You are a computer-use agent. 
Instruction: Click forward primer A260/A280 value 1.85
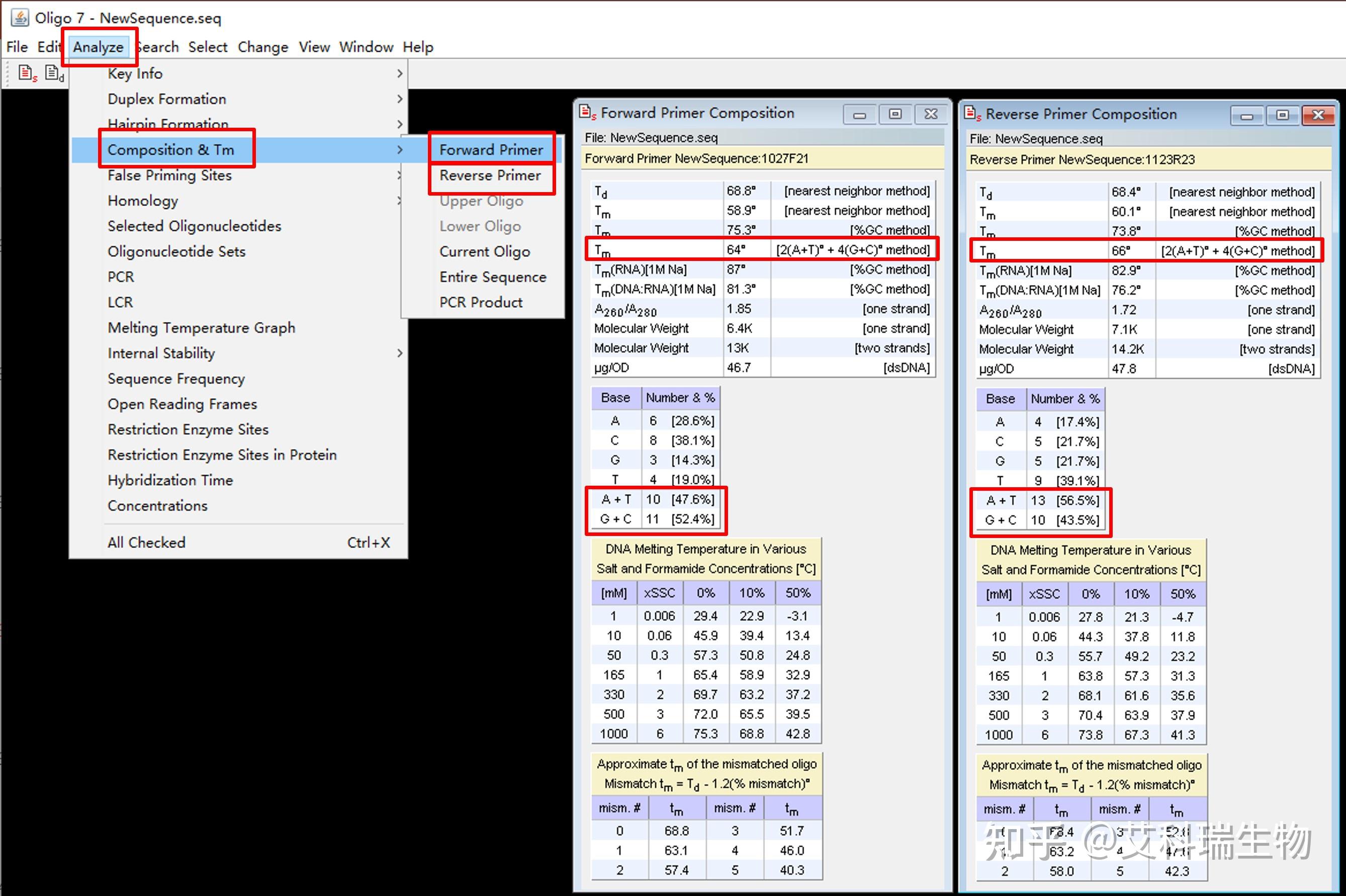point(739,309)
